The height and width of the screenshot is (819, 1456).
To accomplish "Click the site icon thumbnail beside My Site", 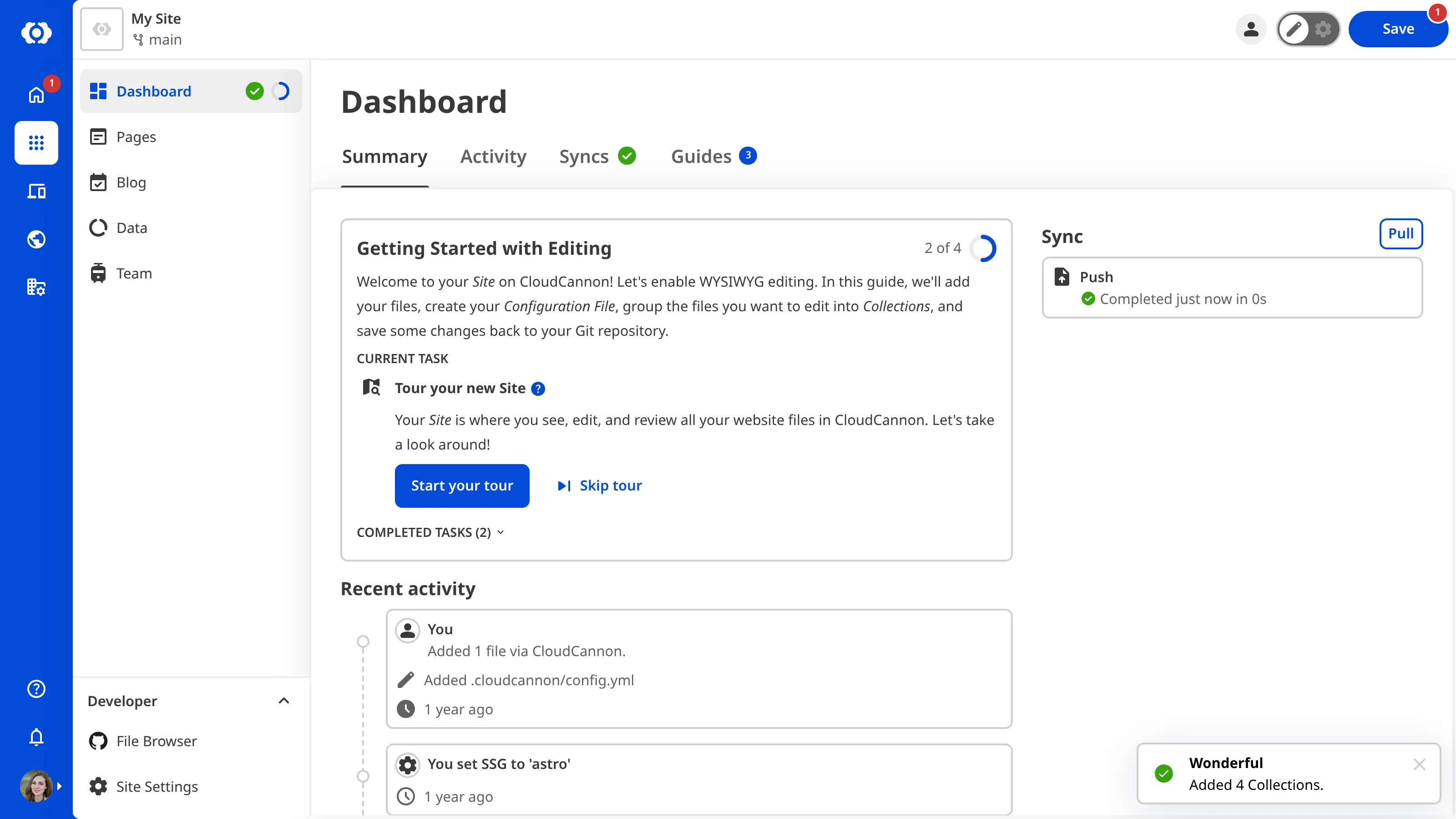I will click(x=102, y=29).
